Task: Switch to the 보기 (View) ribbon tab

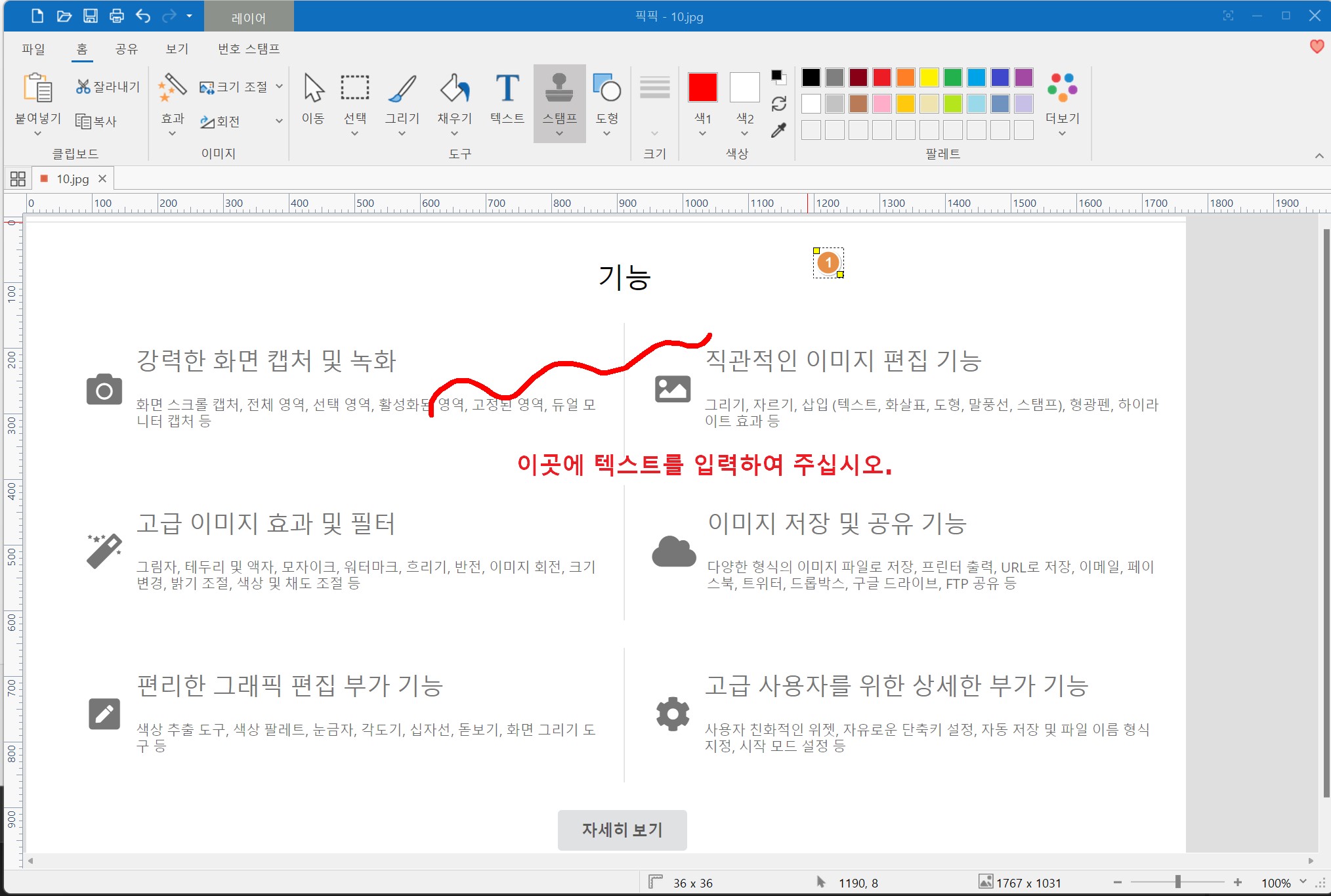Action: (x=177, y=49)
